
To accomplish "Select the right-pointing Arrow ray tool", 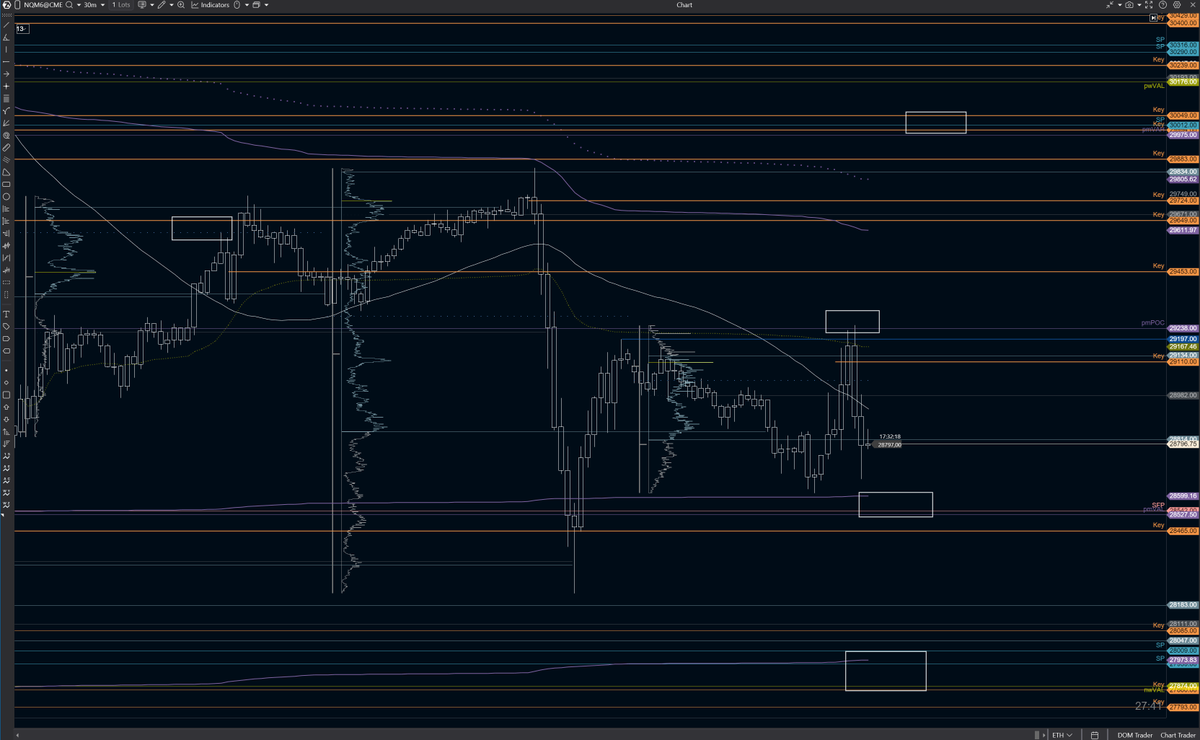I will click(x=7, y=74).
